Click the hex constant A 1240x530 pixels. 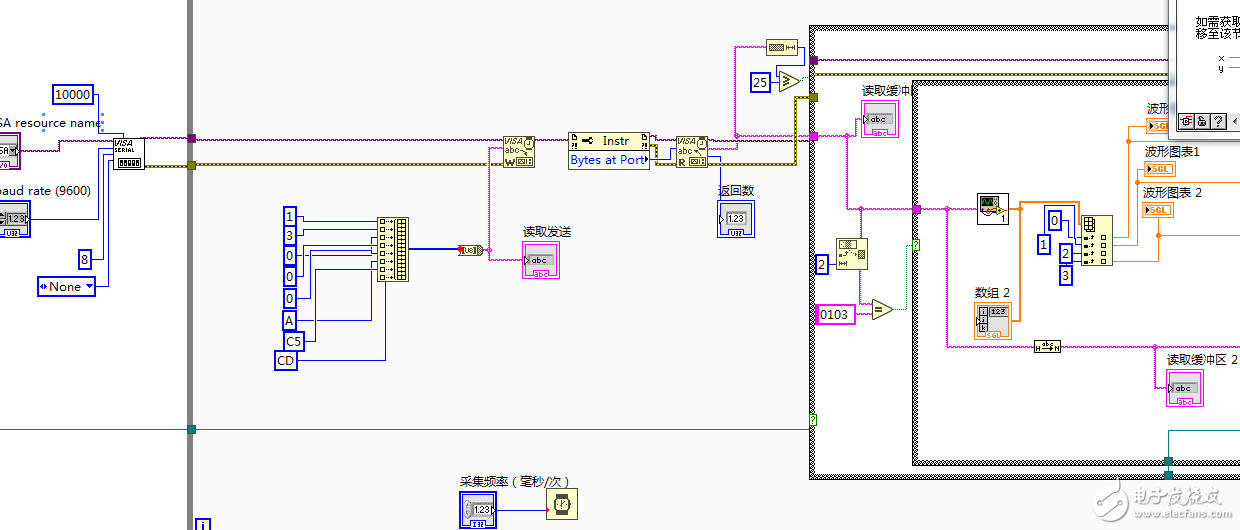tap(289, 320)
